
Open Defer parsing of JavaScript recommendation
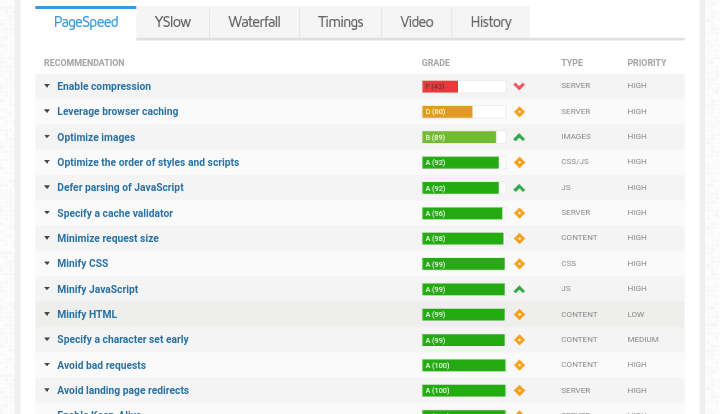tap(120, 188)
